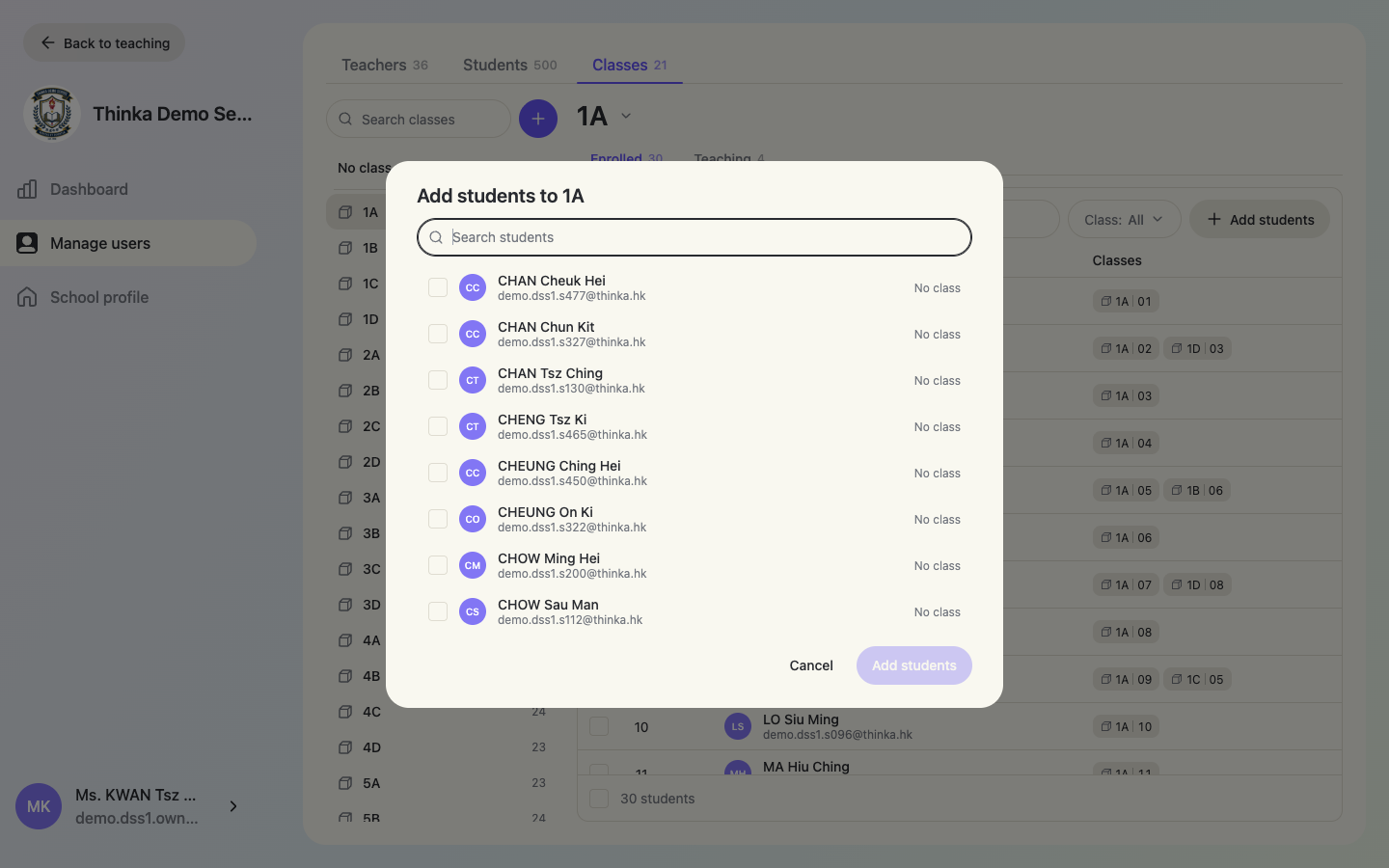Expand the Ms. KWAN Tsz account chevron
The image size is (1389, 868).
(233, 806)
